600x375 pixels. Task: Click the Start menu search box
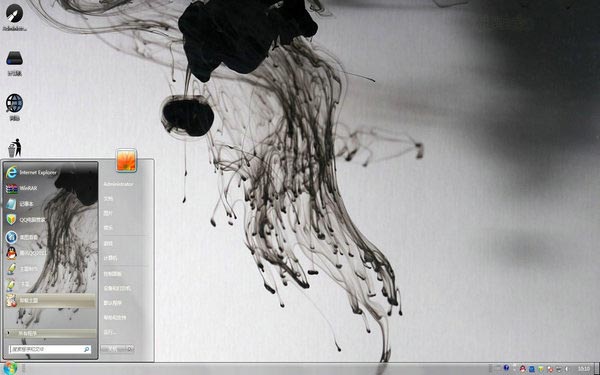tap(50, 349)
